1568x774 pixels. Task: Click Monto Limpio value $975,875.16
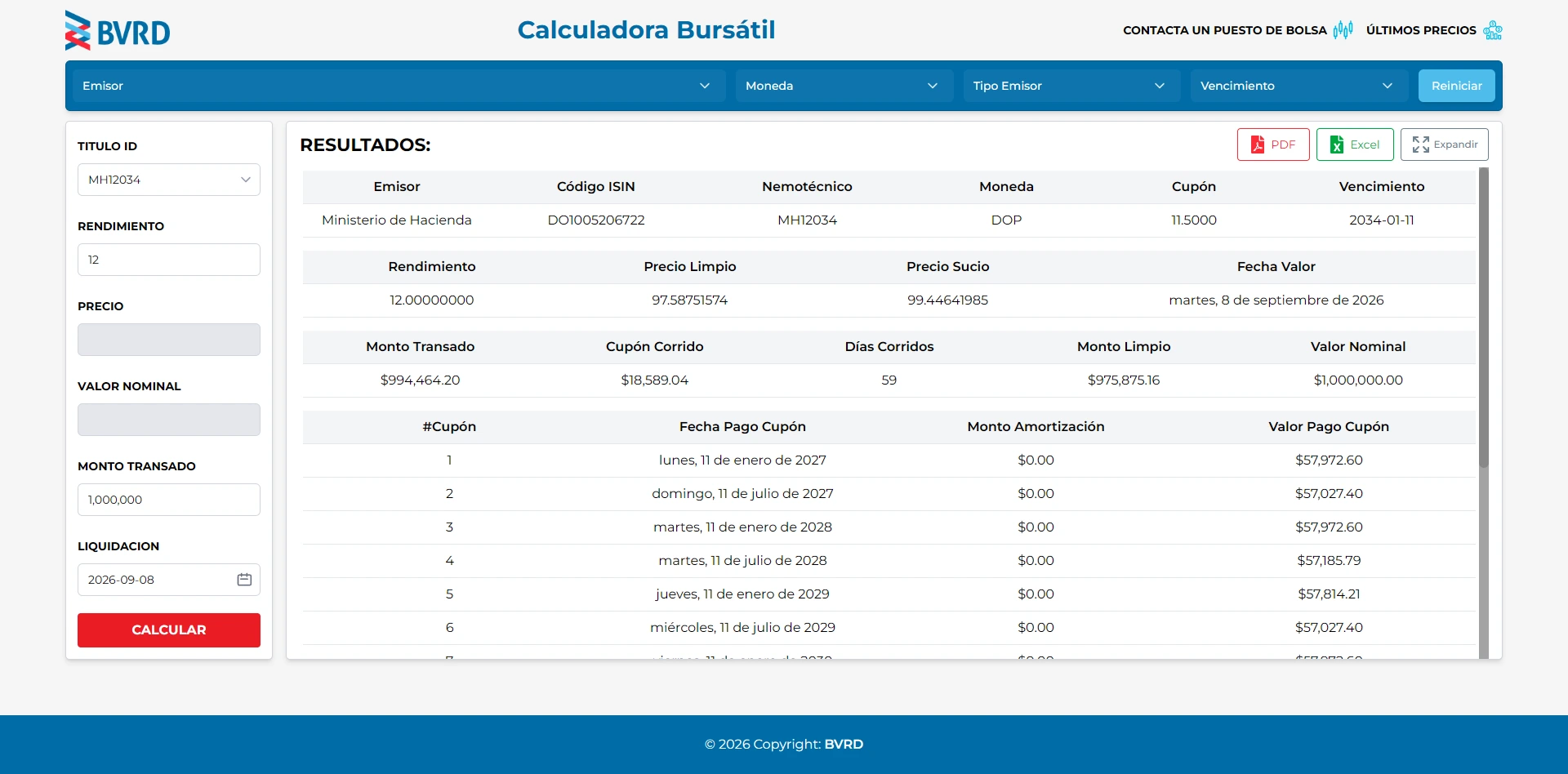1124,380
